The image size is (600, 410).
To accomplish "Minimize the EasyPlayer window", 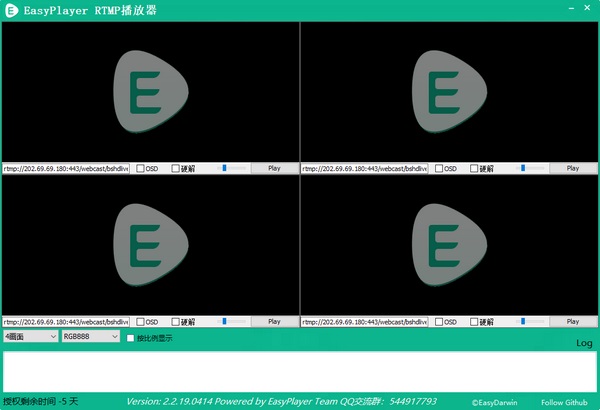I will click(571, 8).
